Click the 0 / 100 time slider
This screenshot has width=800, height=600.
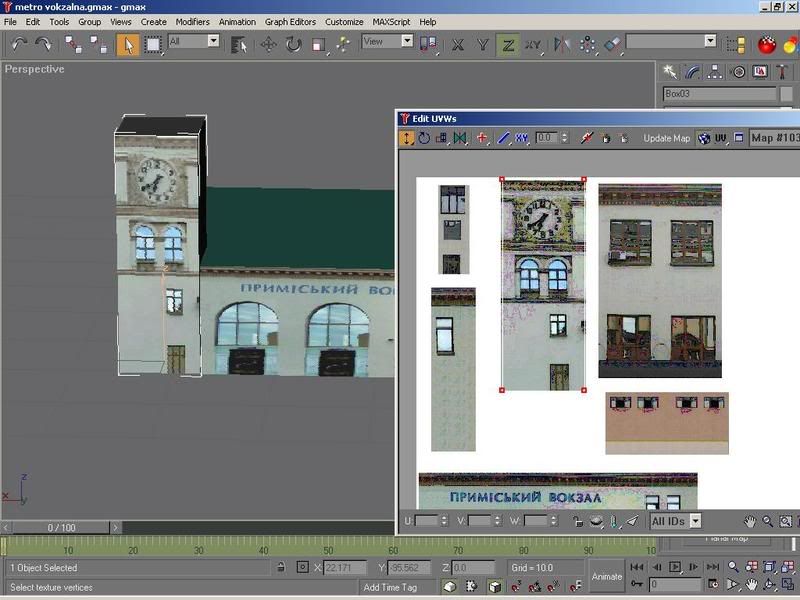[61, 527]
